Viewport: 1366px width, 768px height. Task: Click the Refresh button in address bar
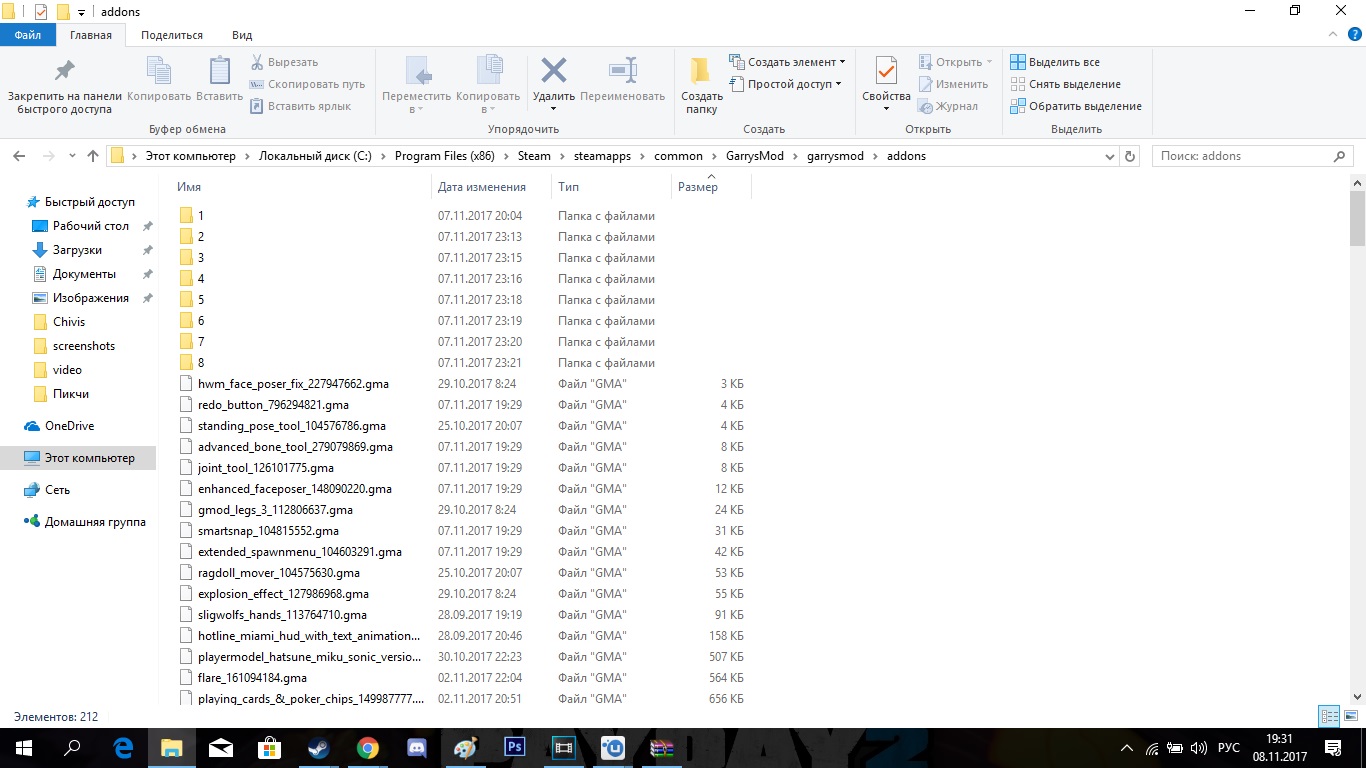coord(1131,156)
